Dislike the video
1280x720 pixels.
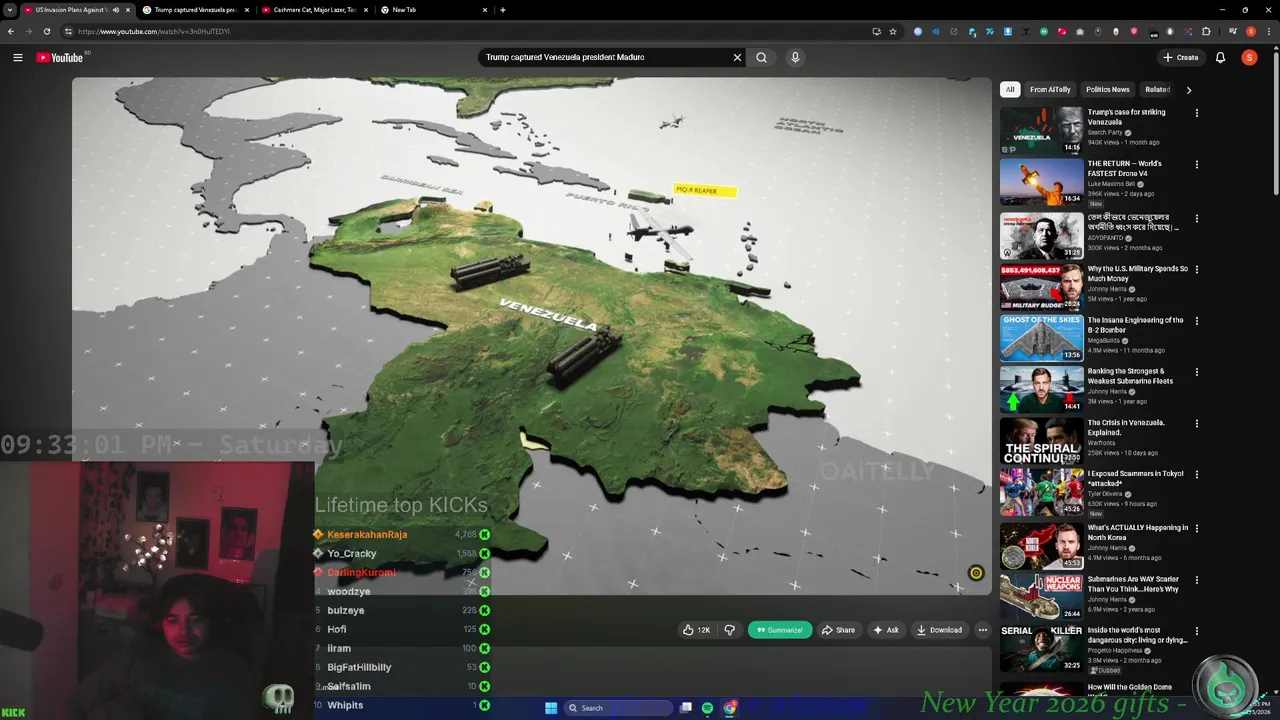(729, 630)
